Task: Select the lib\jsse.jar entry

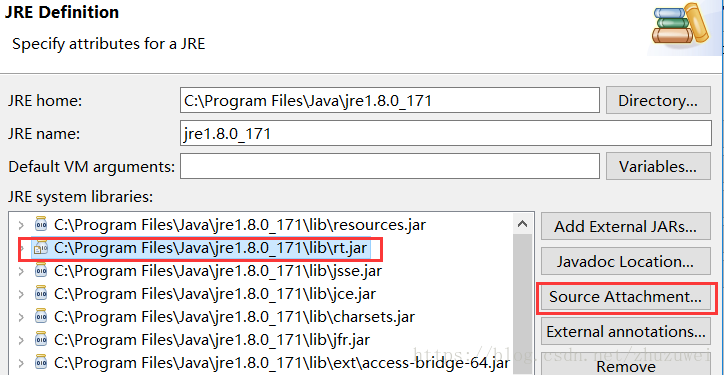Action: [218, 271]
